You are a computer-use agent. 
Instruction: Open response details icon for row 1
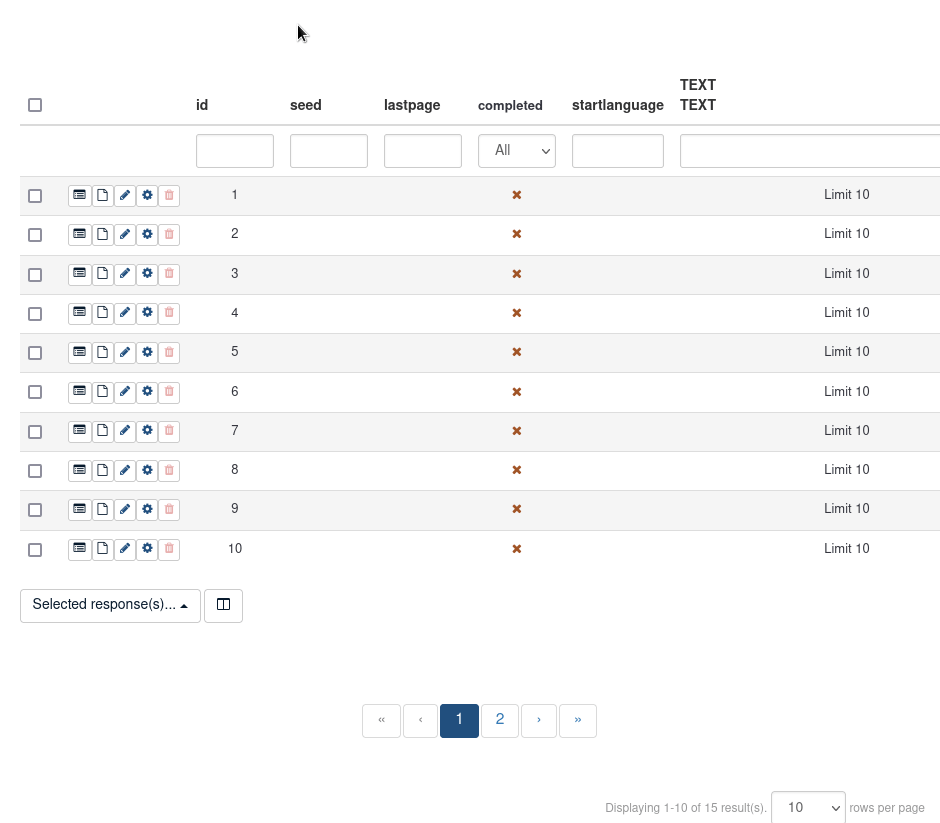[79, 195]
